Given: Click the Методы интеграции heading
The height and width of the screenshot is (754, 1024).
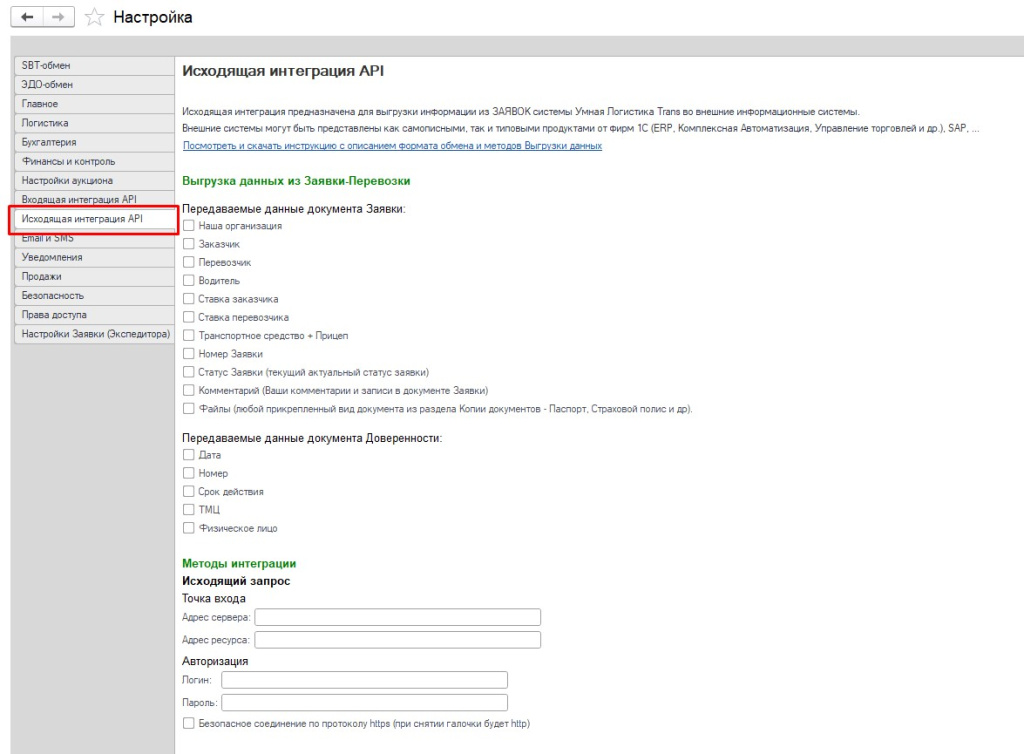Looking at the screenshot, I should click(x=239, y=563).
